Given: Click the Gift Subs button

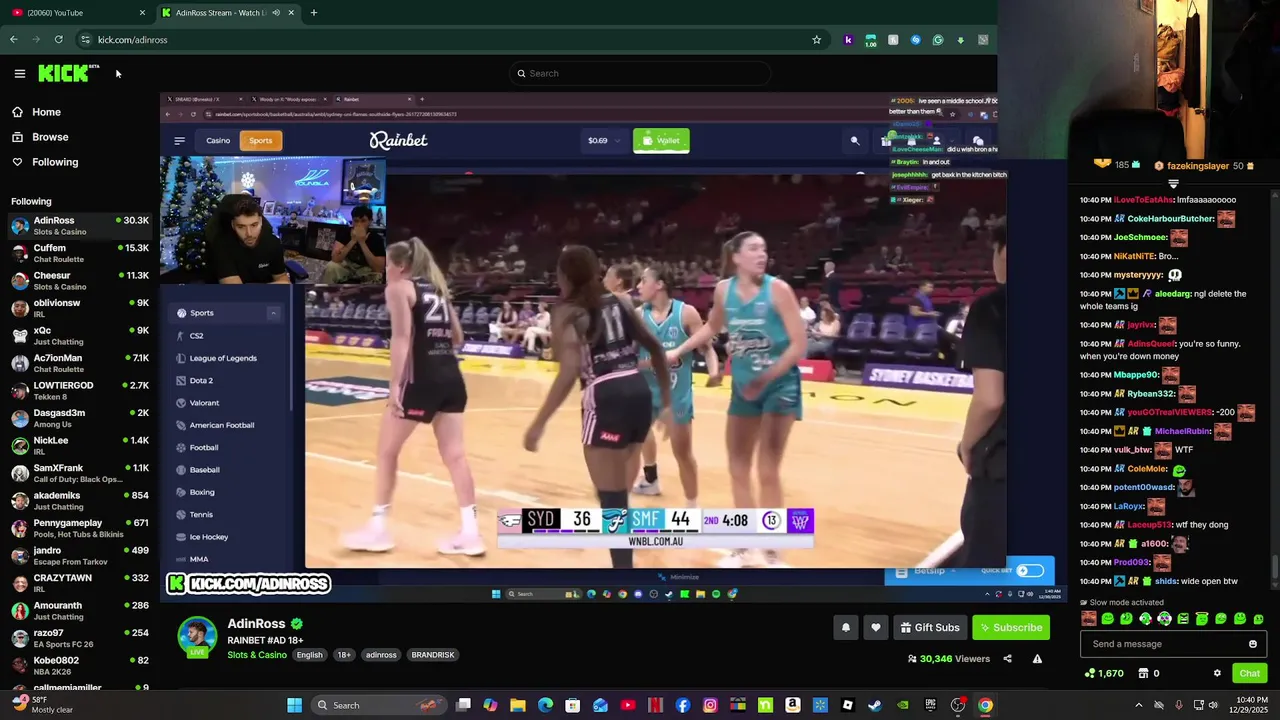Looking at the screenshot, I should point(929,628).
